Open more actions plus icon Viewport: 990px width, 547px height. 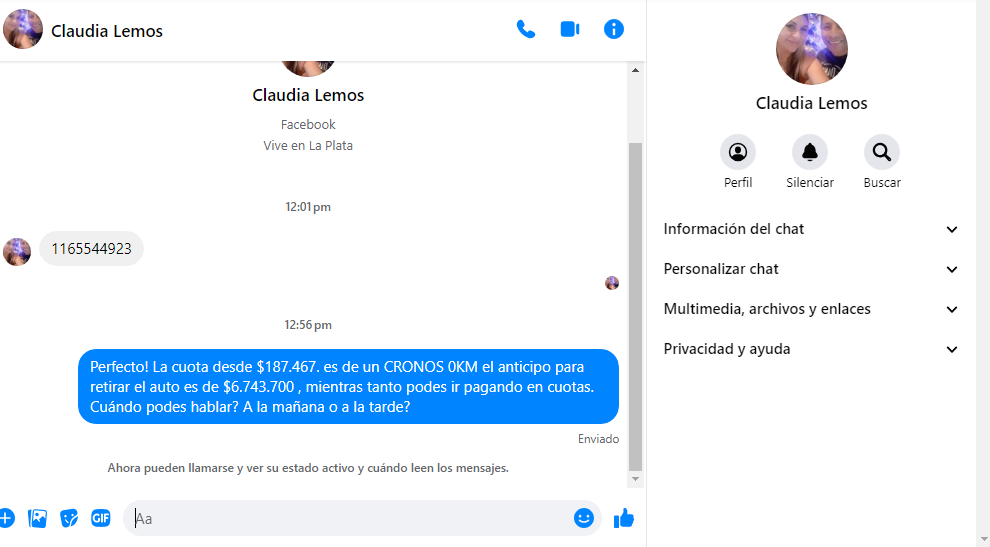pyautogui.click(x=6, y=519)
